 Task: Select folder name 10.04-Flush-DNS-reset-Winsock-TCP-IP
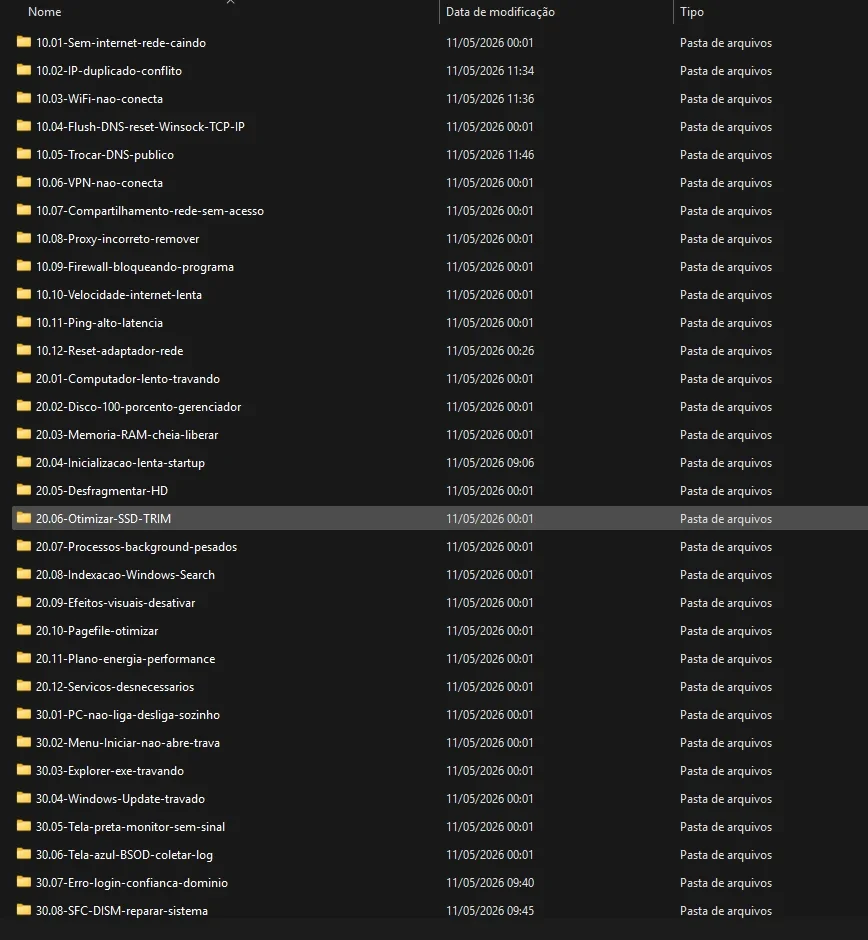(x=140, y=126)
